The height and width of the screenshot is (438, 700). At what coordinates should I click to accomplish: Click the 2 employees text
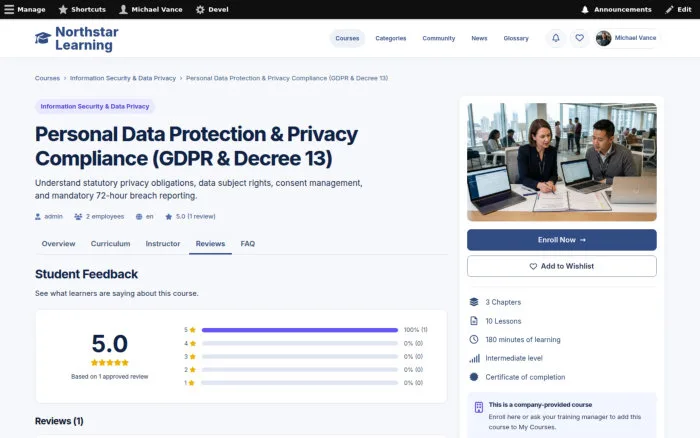(105, 217)
